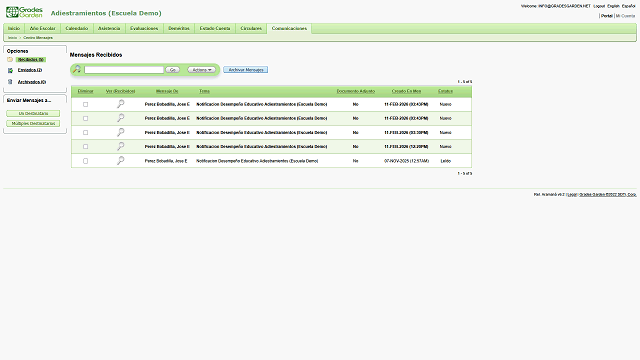The height and width of the screenshot is (360, 640).
Task: Sort by the Mensaje De column header
Action: point(167,91)
